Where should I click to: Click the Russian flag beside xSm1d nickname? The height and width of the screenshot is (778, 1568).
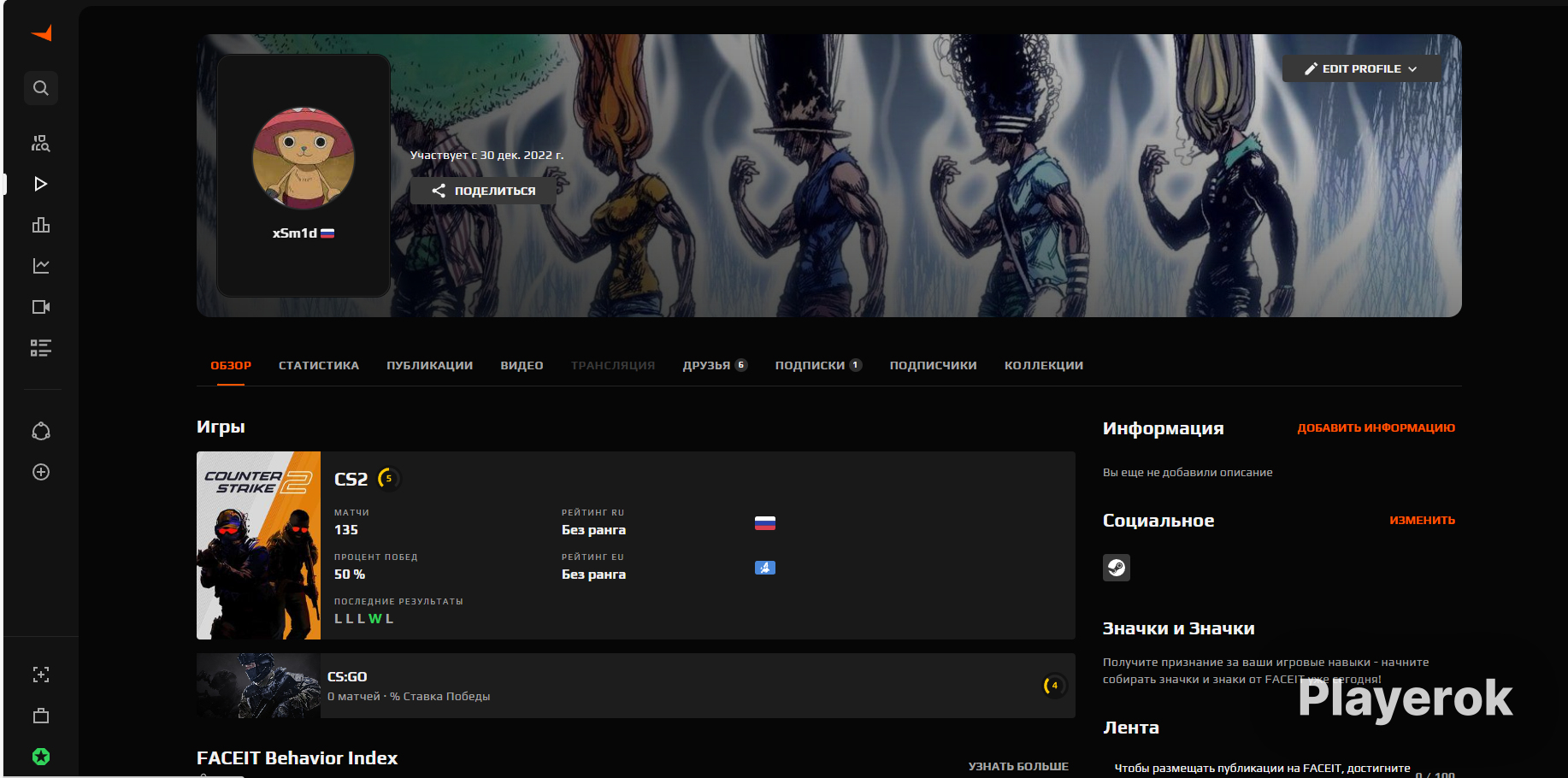click(327, 233)
